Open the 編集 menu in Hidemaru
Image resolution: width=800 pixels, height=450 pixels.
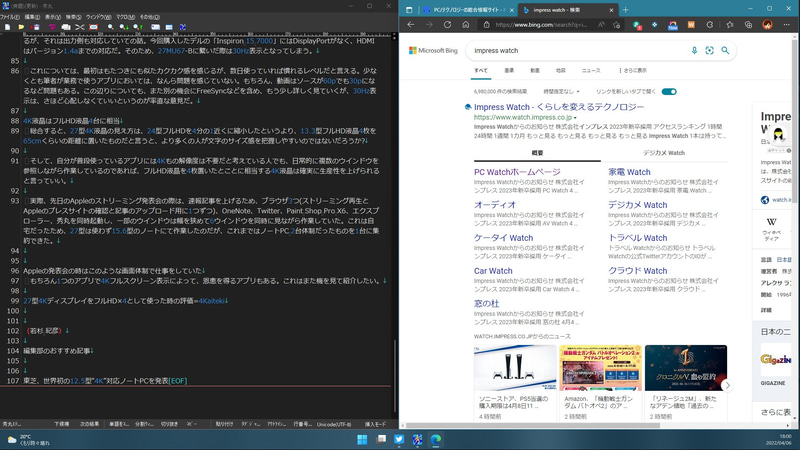point(32,17)
